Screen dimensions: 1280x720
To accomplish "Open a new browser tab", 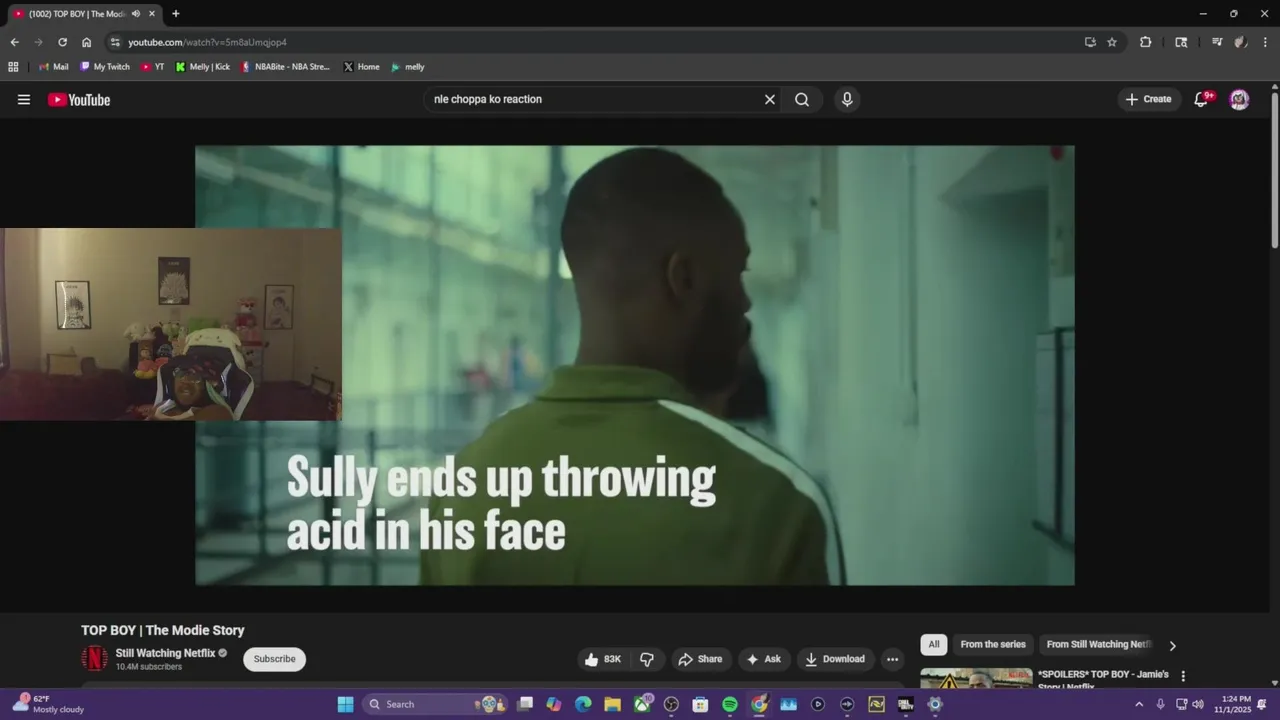I will coord(176,14).
